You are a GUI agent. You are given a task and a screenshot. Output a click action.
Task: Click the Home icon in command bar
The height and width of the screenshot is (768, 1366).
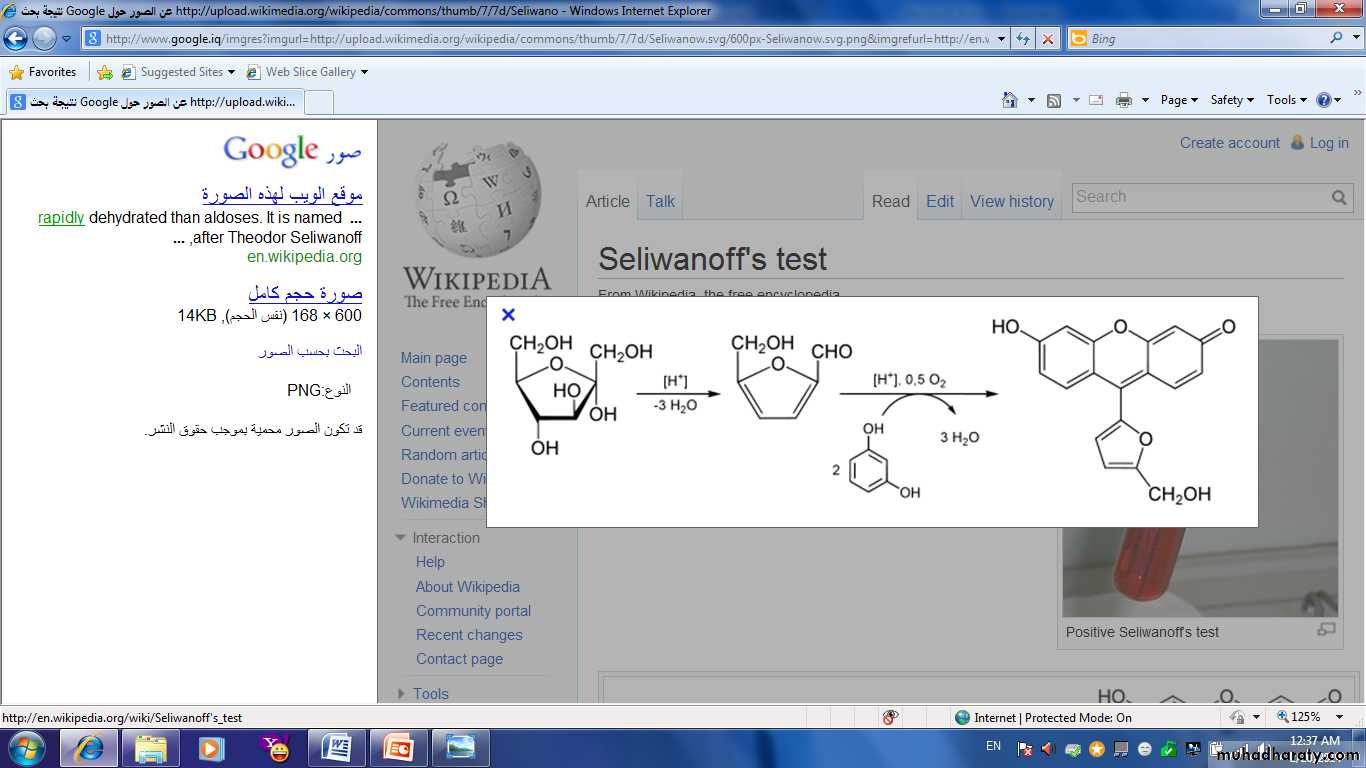1010,100
